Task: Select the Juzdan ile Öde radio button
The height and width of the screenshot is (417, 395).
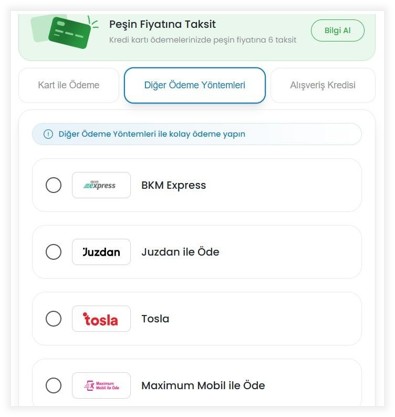Action: point(53,252)
